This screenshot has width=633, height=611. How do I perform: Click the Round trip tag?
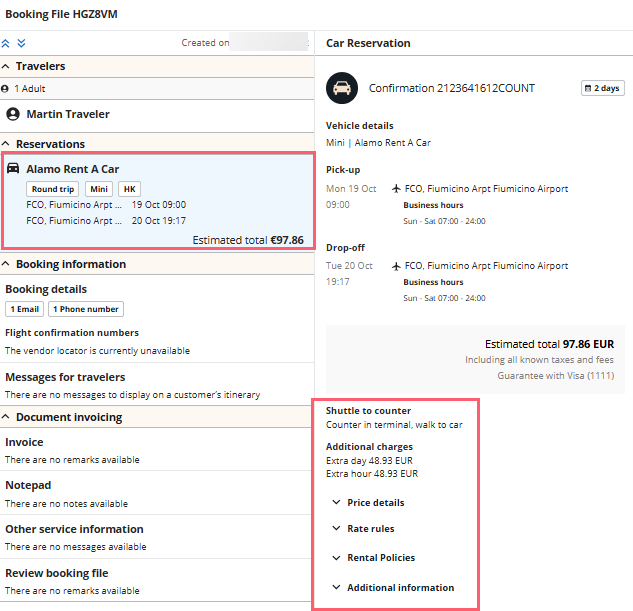53,189
